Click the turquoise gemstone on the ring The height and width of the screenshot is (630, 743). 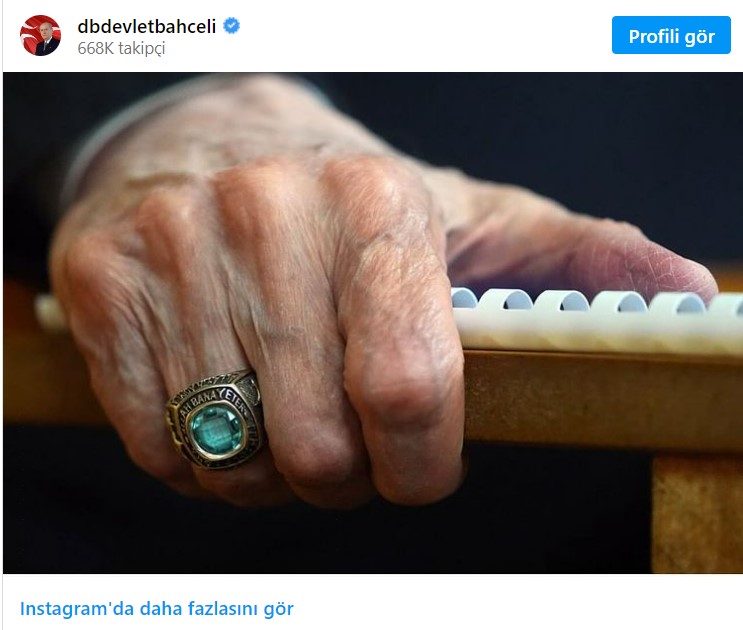tap(216, 429)
